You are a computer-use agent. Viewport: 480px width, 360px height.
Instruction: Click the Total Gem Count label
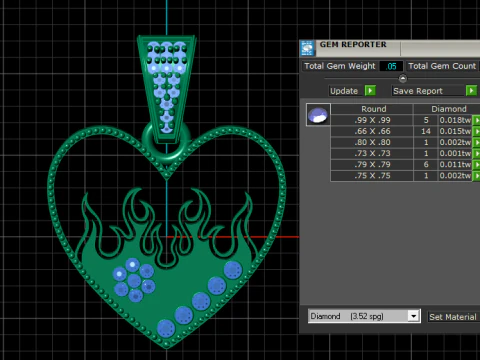coord(442,66)
